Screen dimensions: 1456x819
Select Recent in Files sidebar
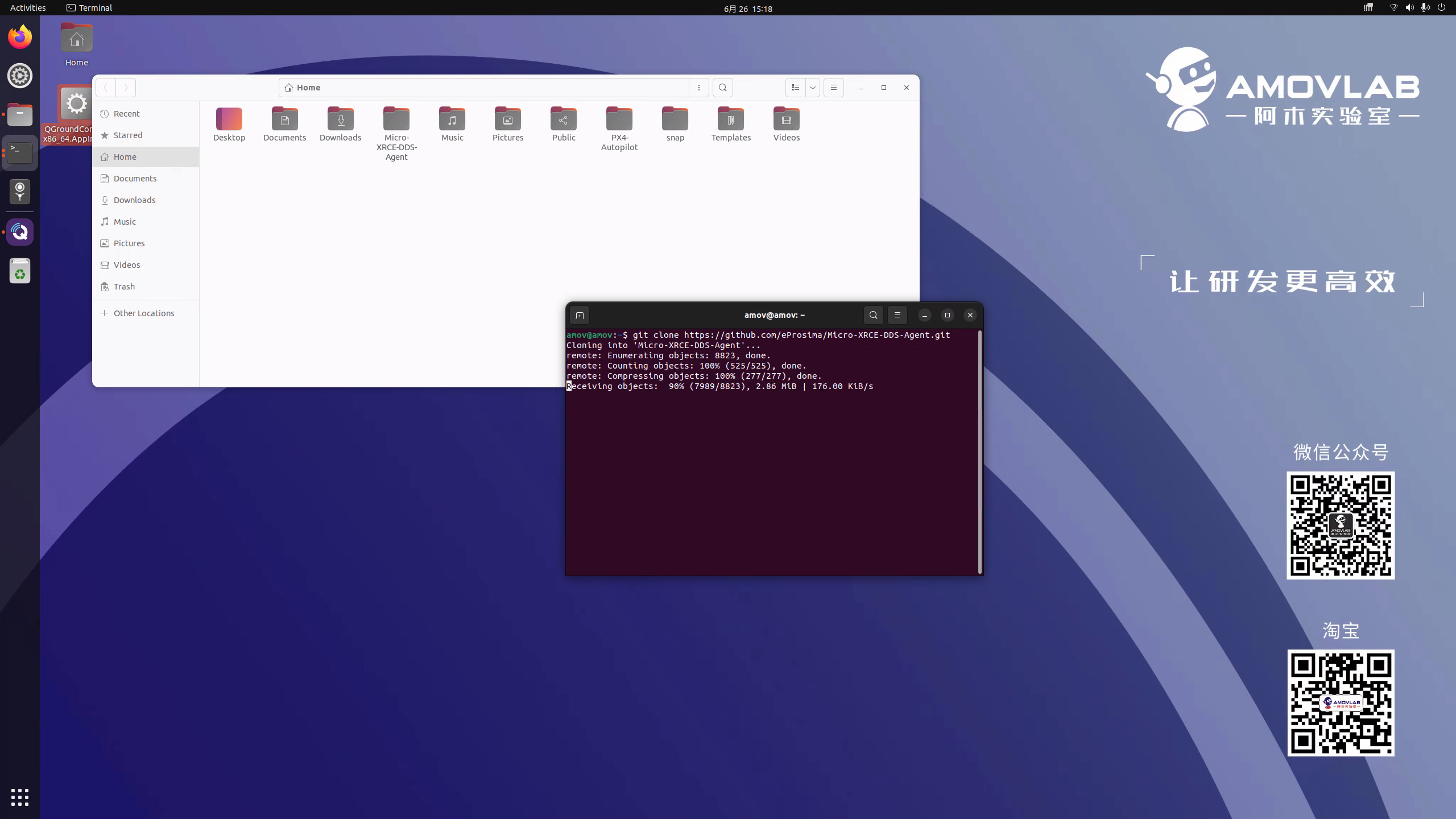[x=146, y=114]
